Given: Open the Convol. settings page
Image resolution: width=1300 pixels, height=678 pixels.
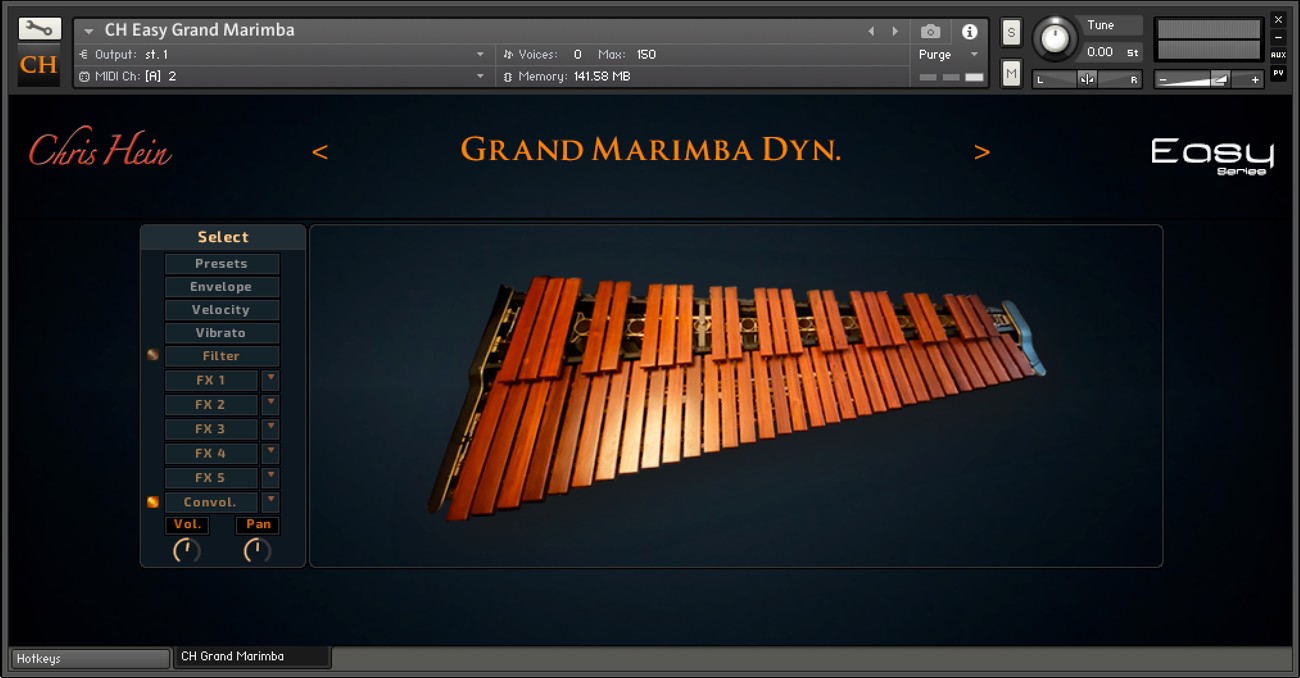Looking at the screenshot, I should (x=211, y=502).
